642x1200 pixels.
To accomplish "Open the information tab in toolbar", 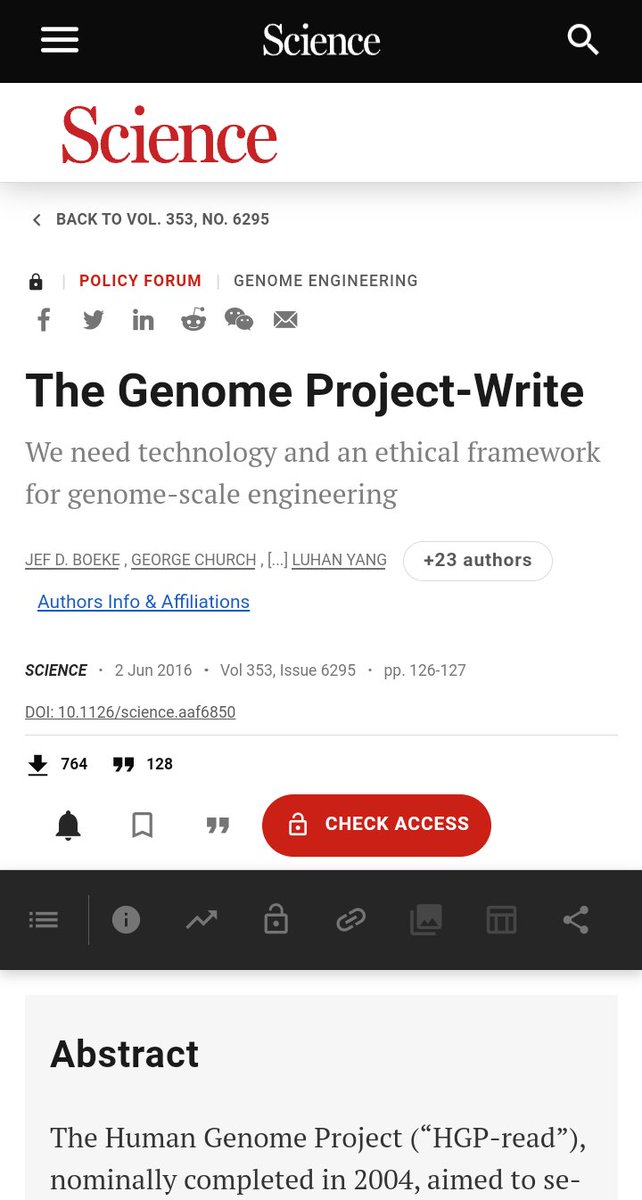I will (x=126, y=920).
